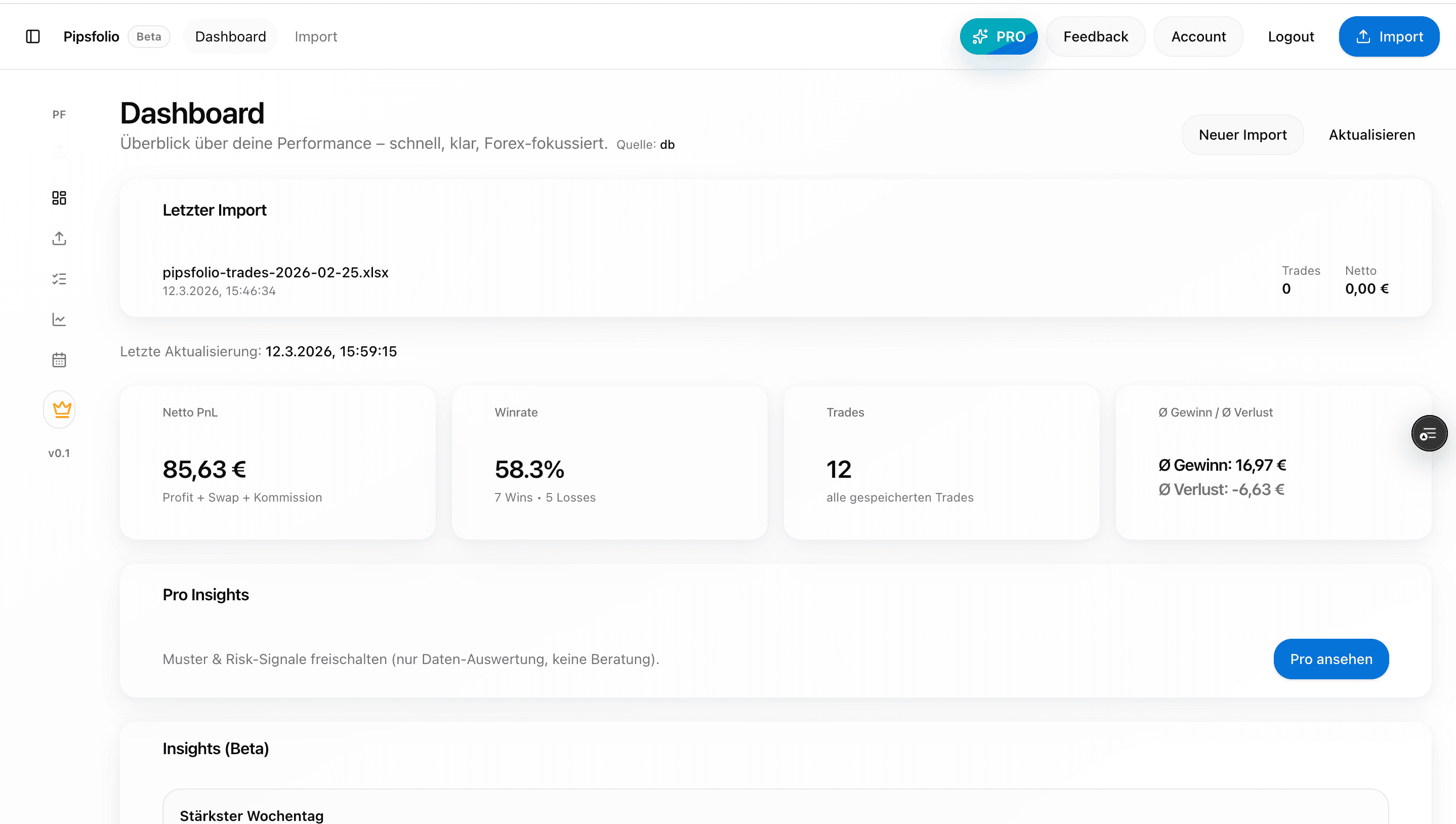Click the upload arrow in the Import button

click(x=1364, y=36)
